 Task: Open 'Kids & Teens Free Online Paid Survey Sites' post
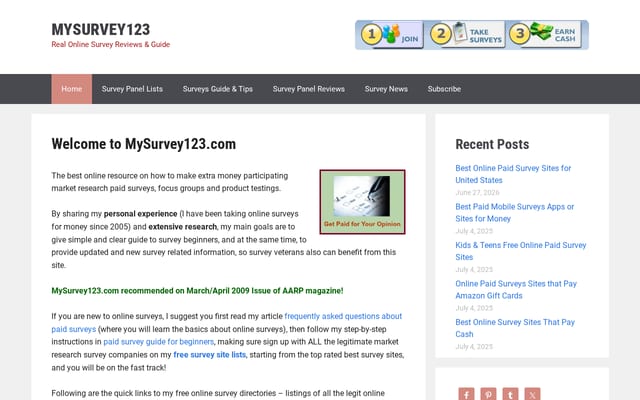pyautogui.click(x=521, y=251)
